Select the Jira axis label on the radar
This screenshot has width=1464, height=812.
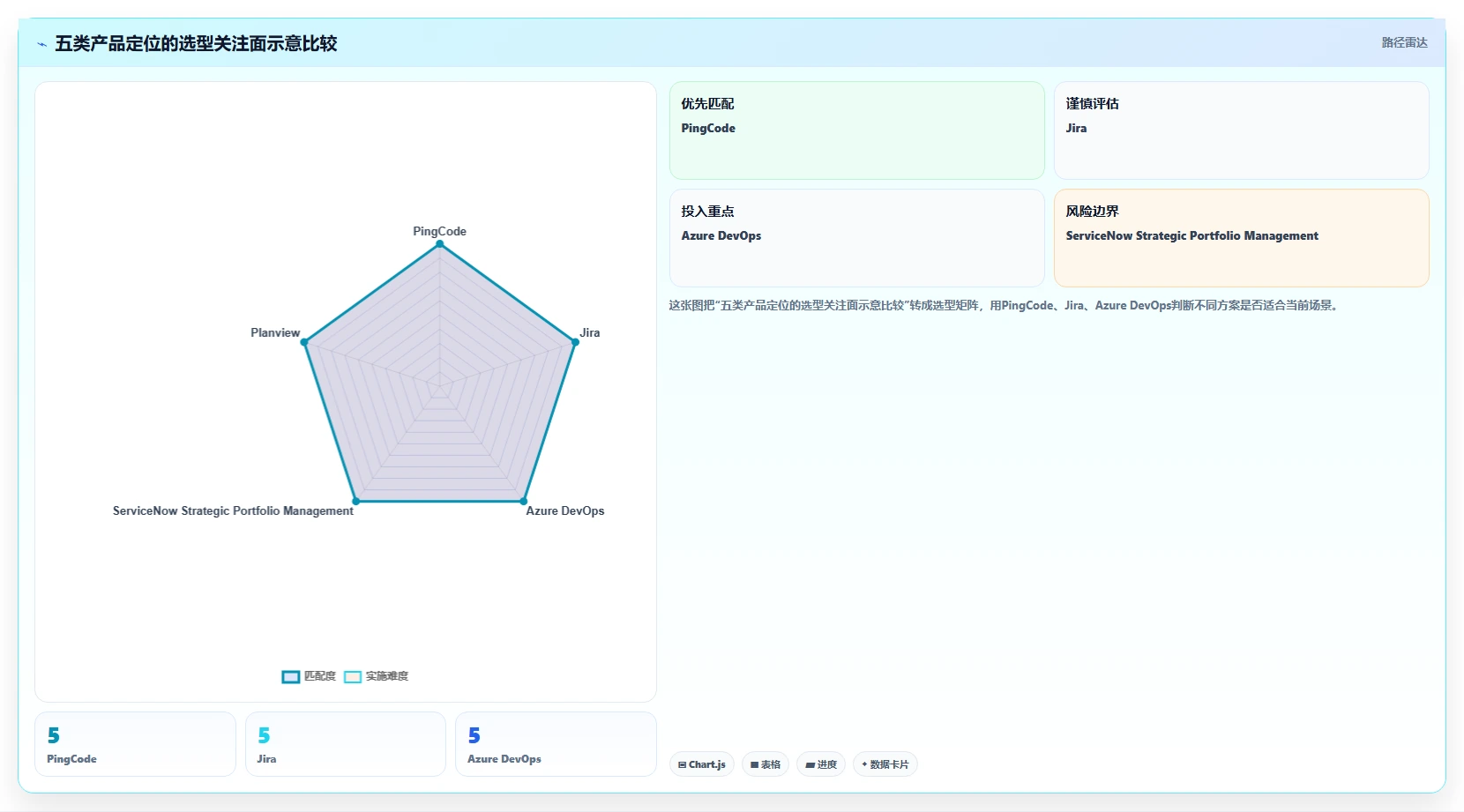point(590,332)
